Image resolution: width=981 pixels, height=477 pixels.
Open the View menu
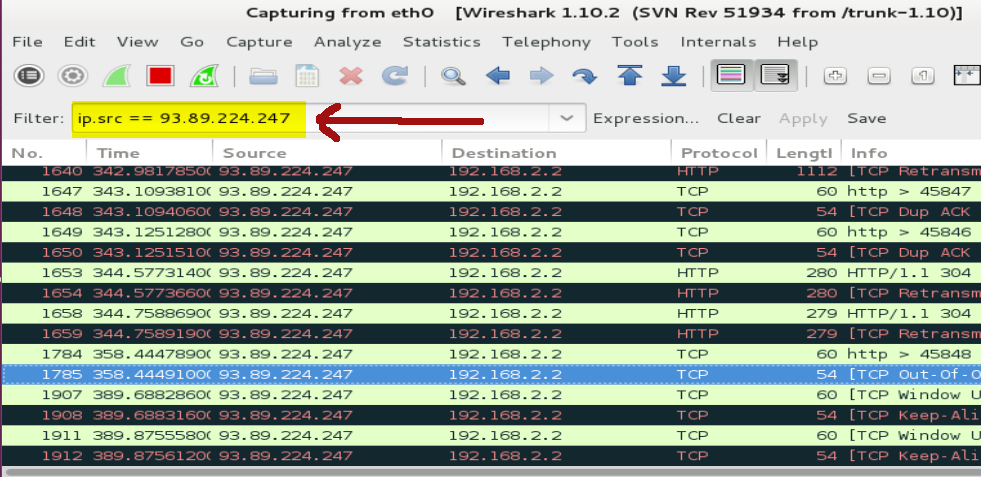(137, 42)
